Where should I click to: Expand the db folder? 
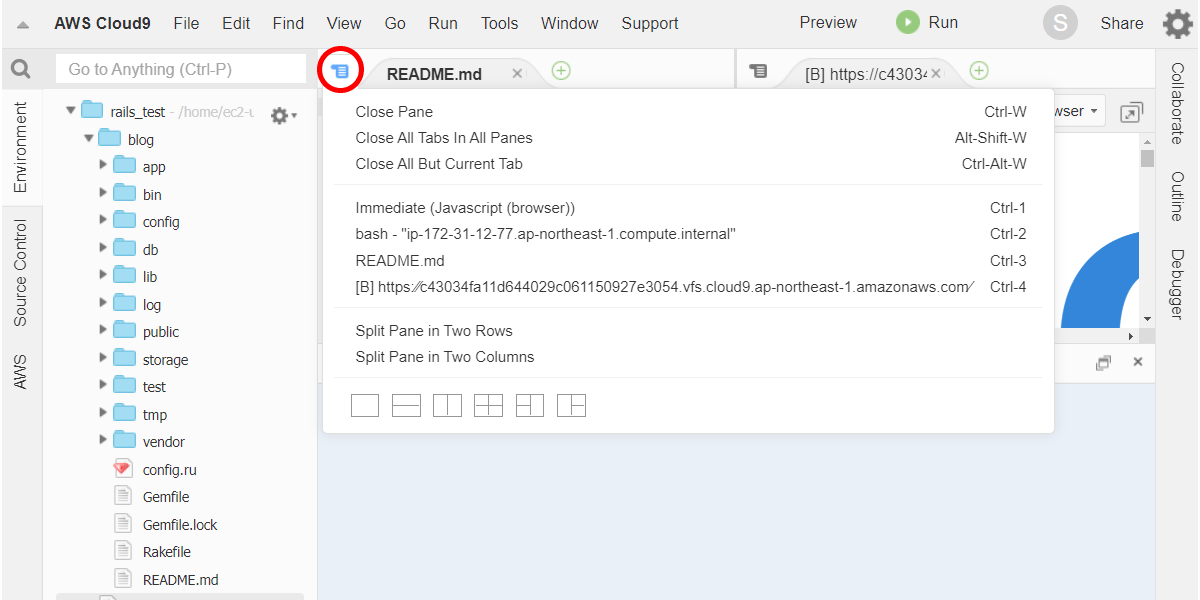(103, 248)
